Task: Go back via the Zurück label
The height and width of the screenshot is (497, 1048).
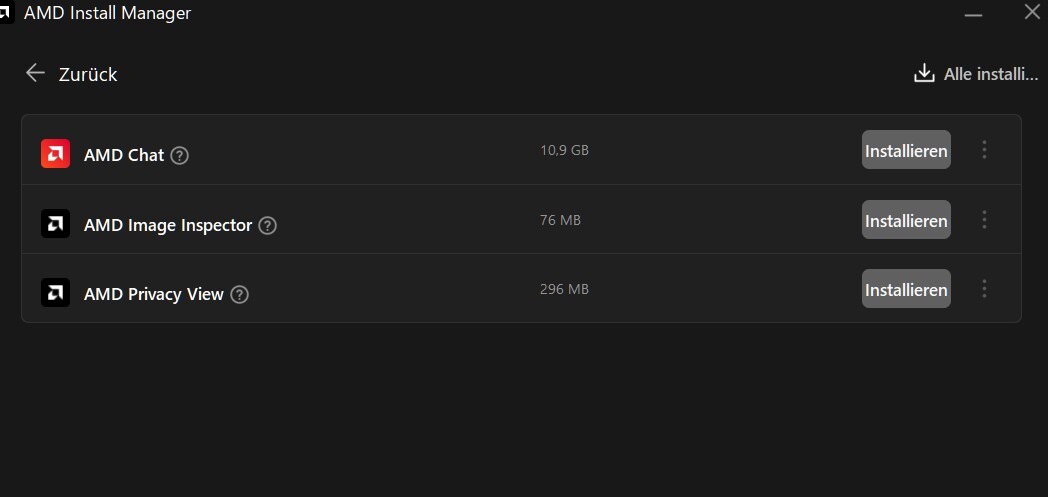Action: click(x=88, y=74)
